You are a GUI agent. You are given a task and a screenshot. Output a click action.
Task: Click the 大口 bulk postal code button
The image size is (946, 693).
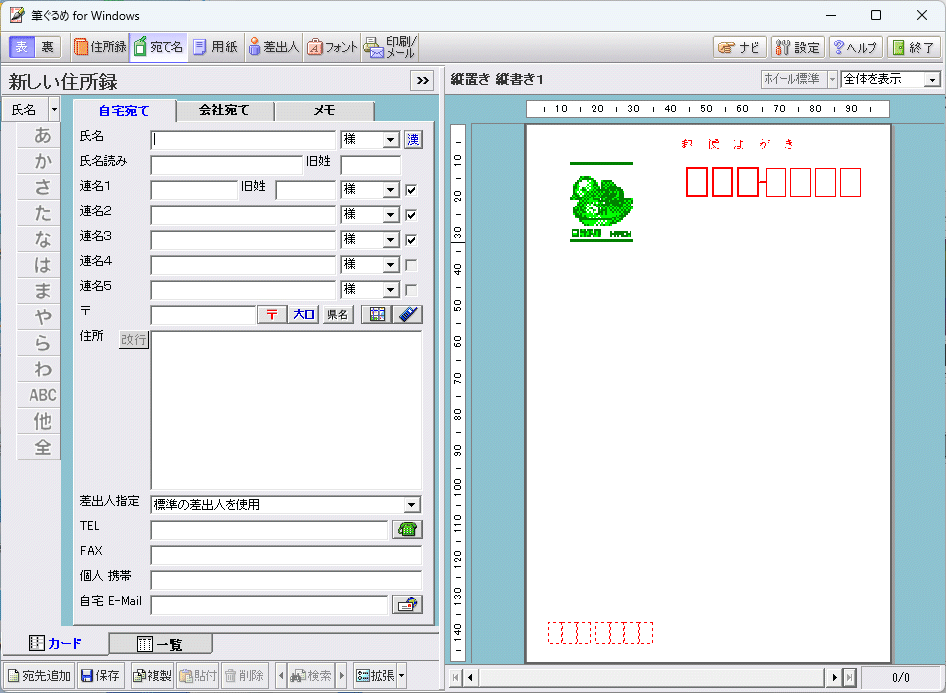click(x=304, y=314)
